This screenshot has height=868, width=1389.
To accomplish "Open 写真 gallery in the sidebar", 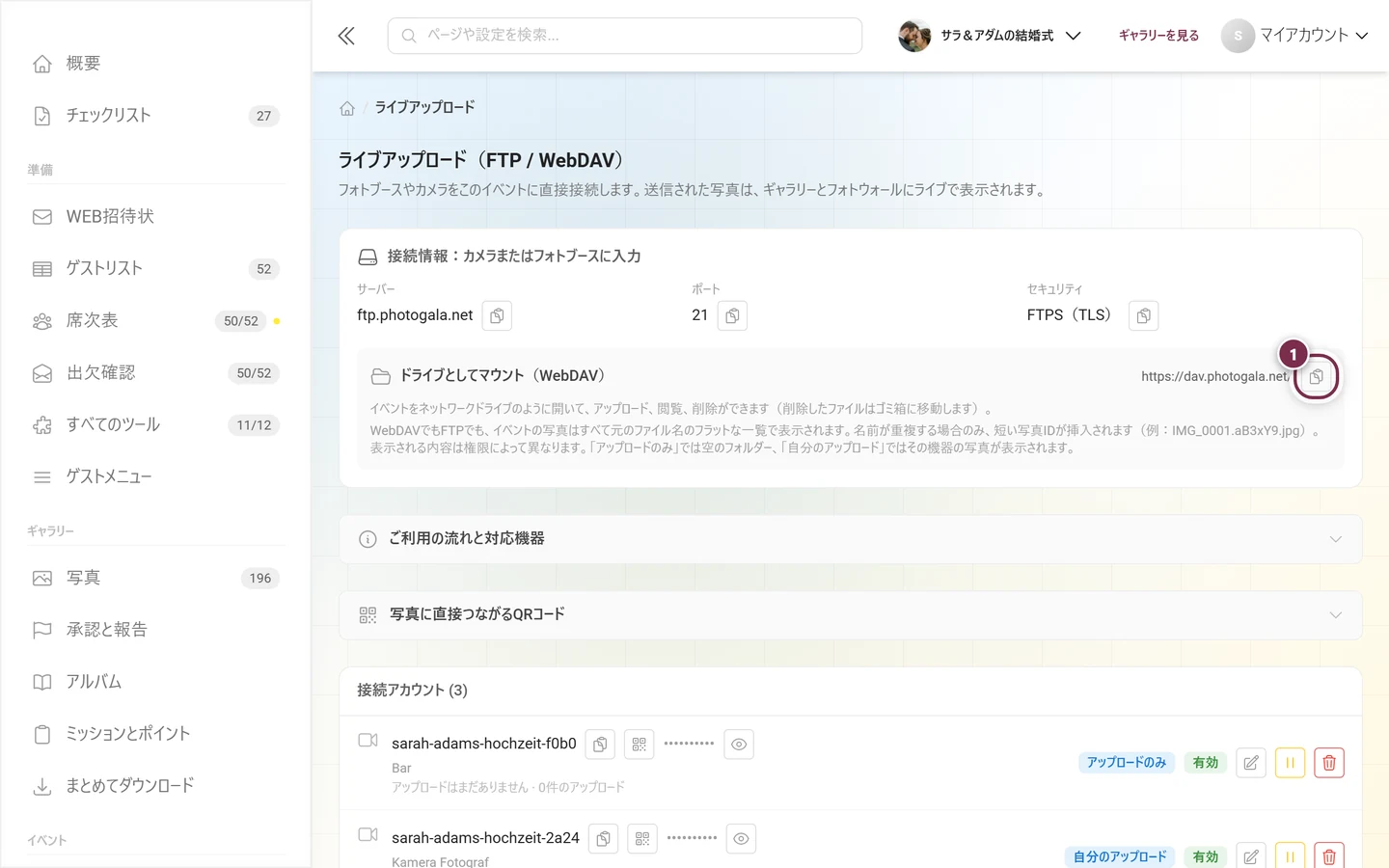I will tap(155, 579).
